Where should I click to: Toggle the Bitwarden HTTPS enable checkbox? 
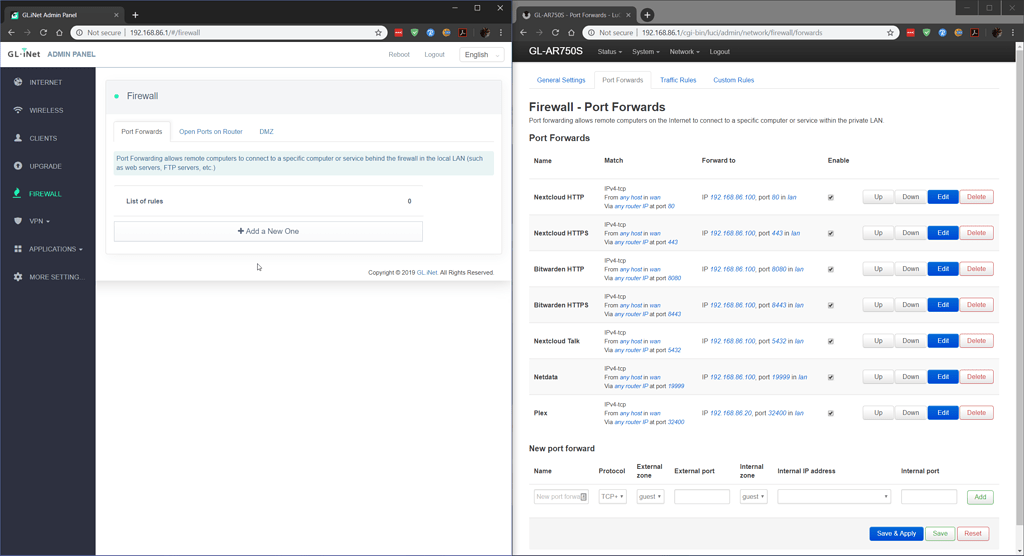(831, 305)
